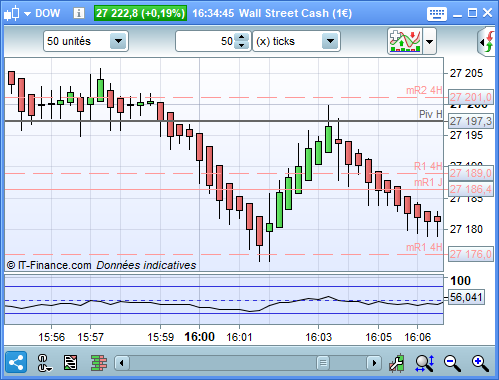Image resolution: width=499 pixels, height=380 pixels.
Task: Click the 15:56 time axis label
Action: click(x=51, y=337)
